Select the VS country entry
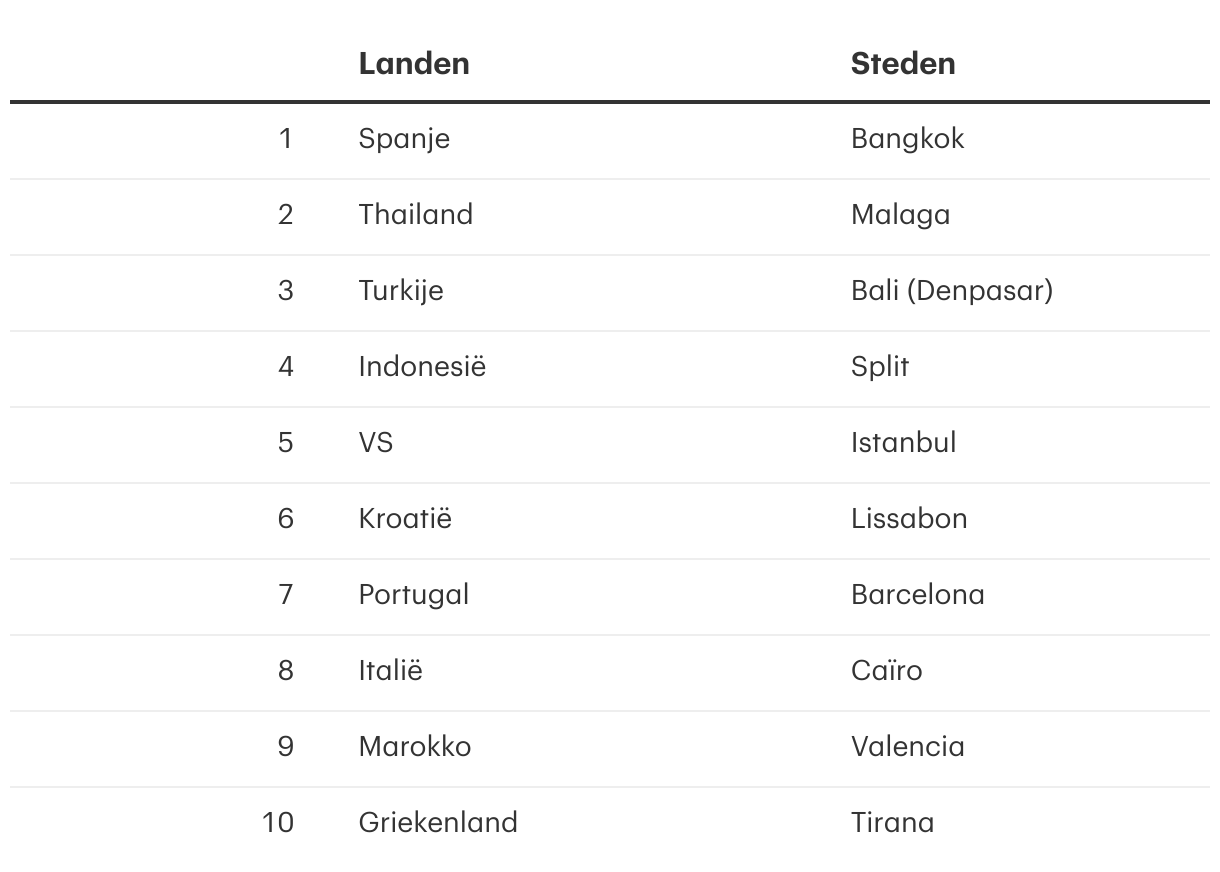The width and height of the screenshot is (1220, 872). coord(376,443)
